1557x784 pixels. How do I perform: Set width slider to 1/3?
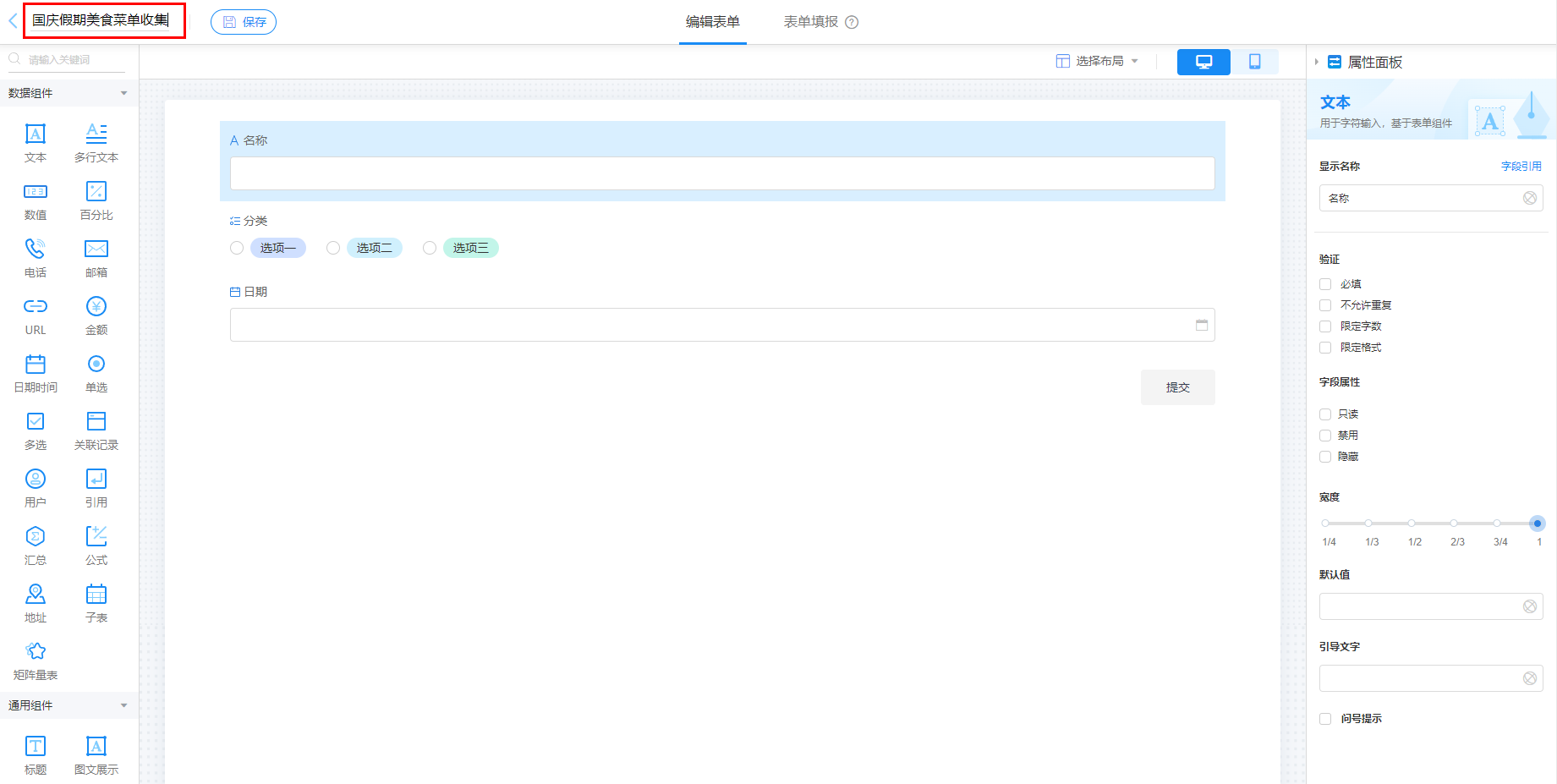(1368, 524)
